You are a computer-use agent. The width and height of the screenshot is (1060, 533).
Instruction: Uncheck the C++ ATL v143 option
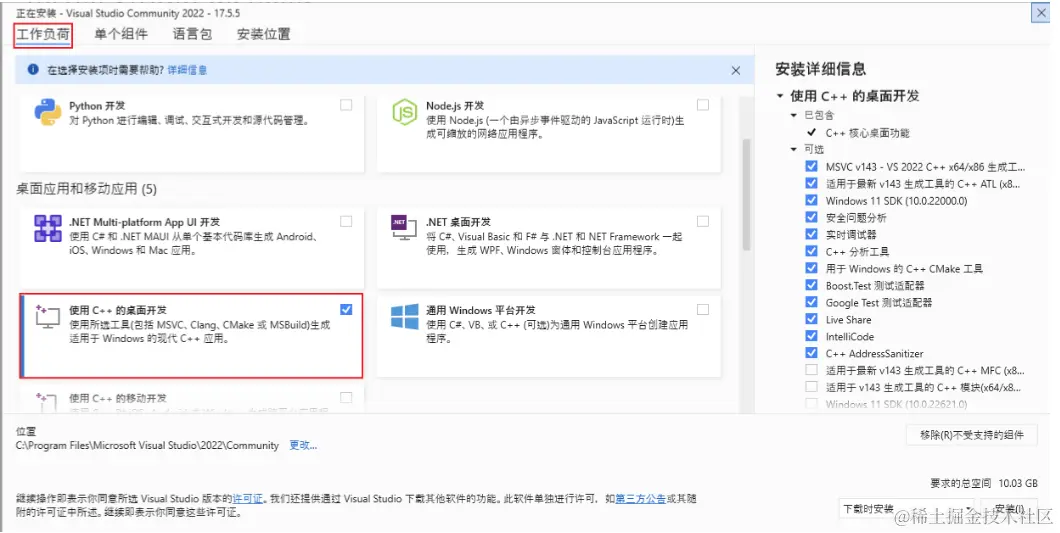coord(811,183)
